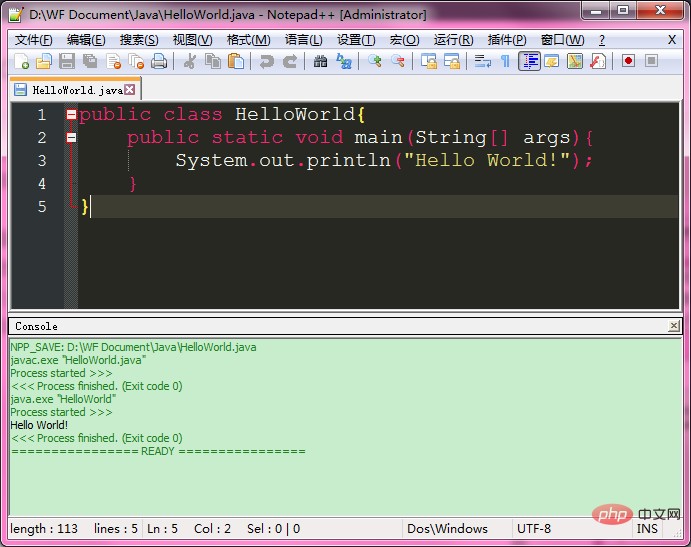The image size is (691, 547).
Task: Click the Open file folder icon
Action: (x=43, y=62)
